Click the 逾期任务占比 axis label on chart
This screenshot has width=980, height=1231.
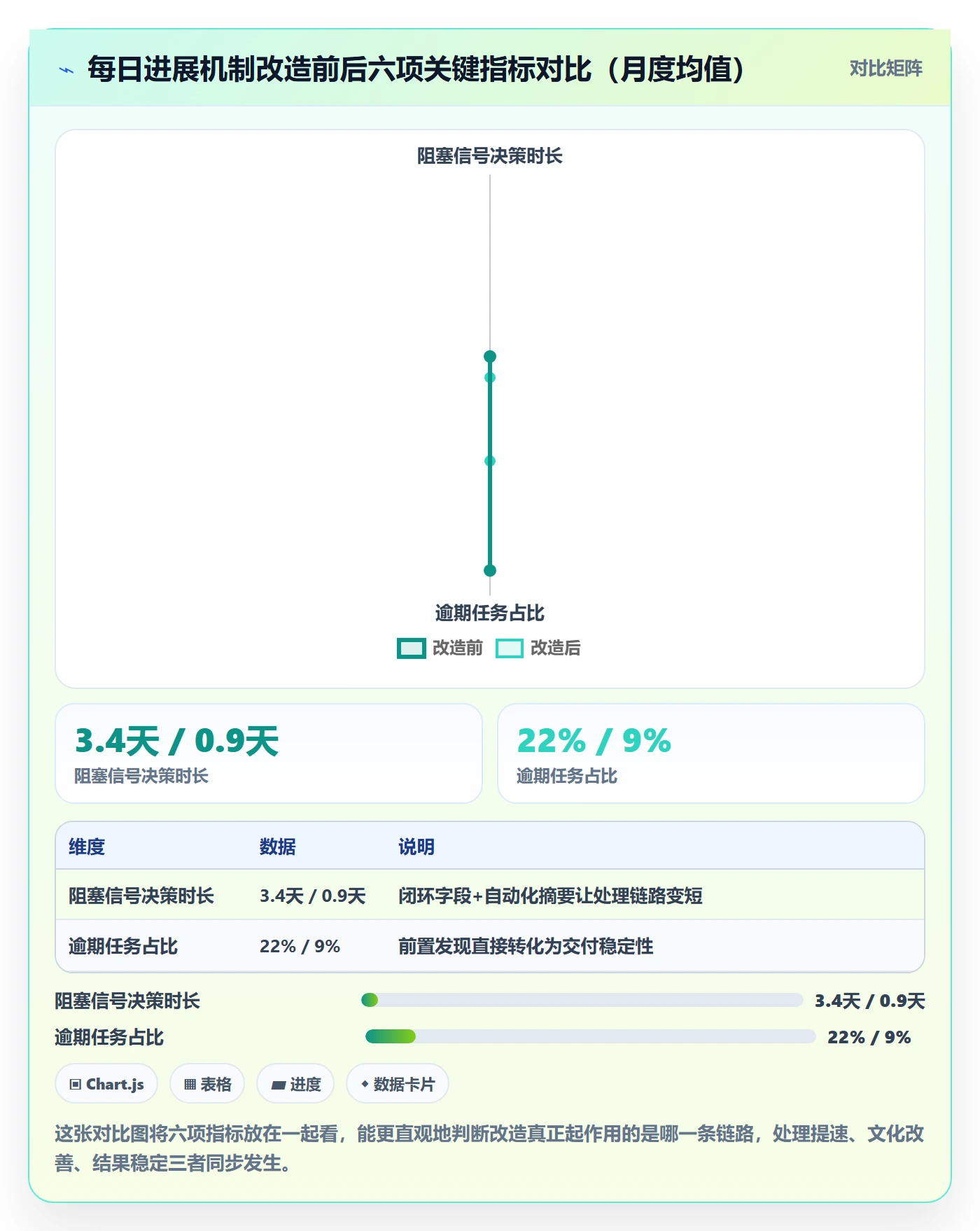pyautogui.click(x=490, y=613)
